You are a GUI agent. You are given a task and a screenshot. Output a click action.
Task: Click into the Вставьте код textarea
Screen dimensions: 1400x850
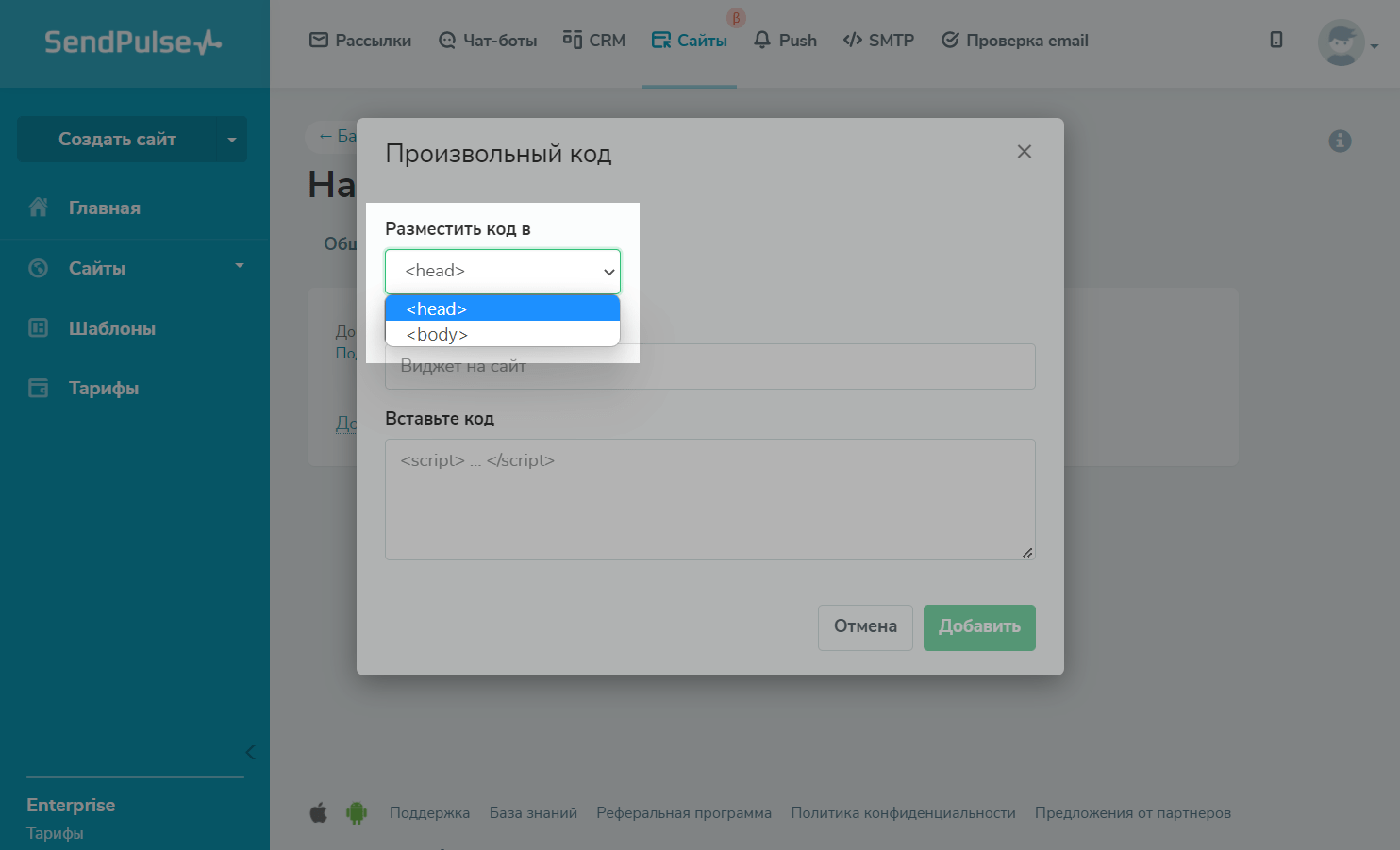[x=709, y=499]
